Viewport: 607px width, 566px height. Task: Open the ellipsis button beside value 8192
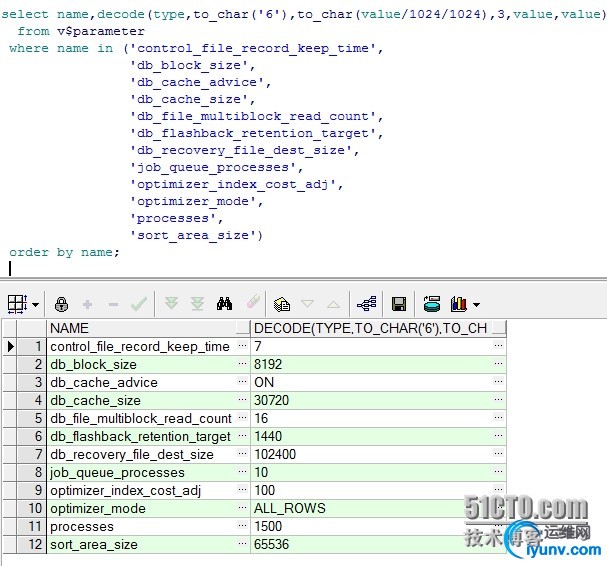point(499,363)
